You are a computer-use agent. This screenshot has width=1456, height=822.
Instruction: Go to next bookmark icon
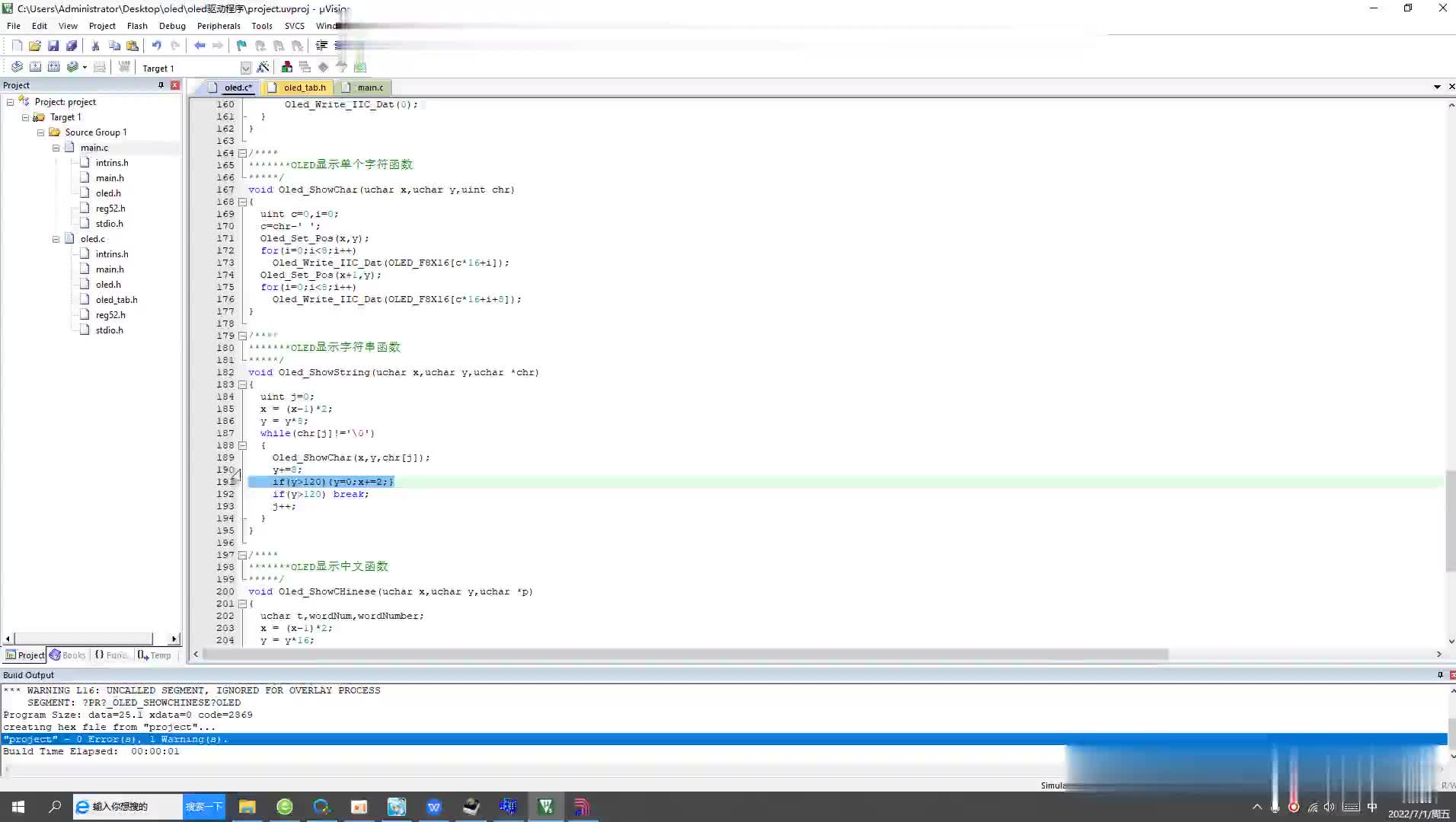(x=279, y=46)
